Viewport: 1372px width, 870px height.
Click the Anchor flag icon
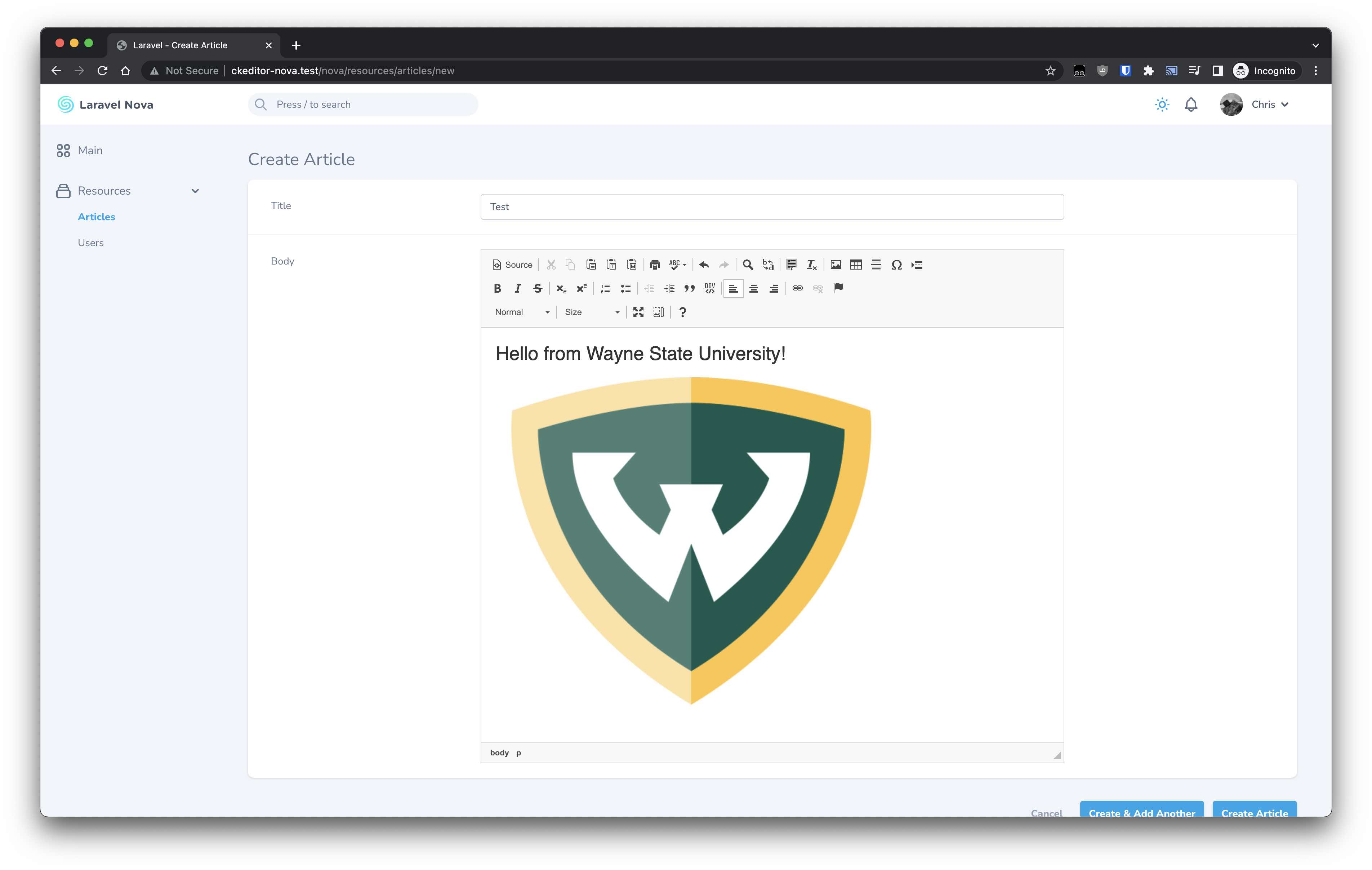[838, 288]
